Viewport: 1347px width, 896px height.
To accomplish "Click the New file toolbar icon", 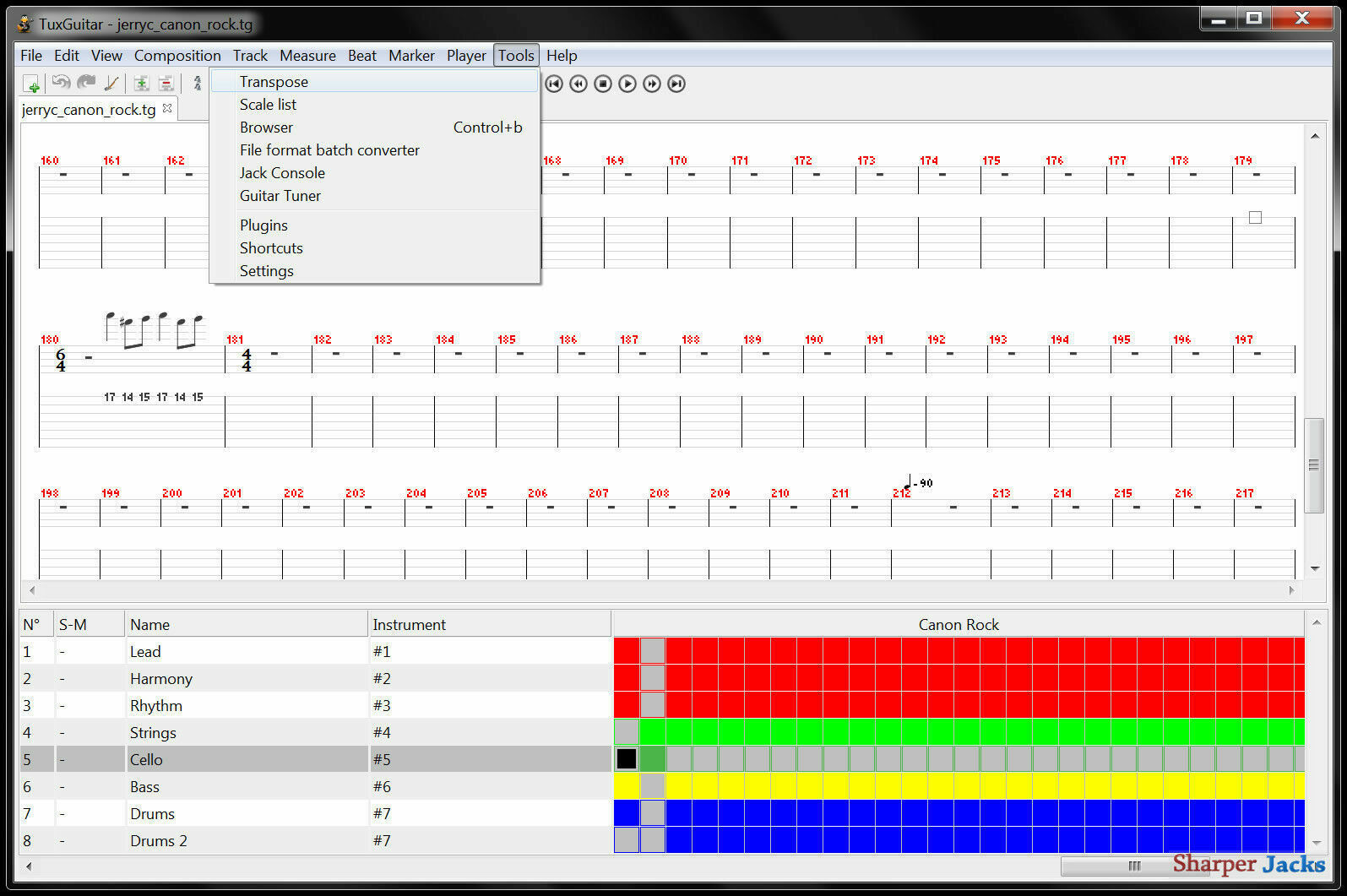I will 31,84.
